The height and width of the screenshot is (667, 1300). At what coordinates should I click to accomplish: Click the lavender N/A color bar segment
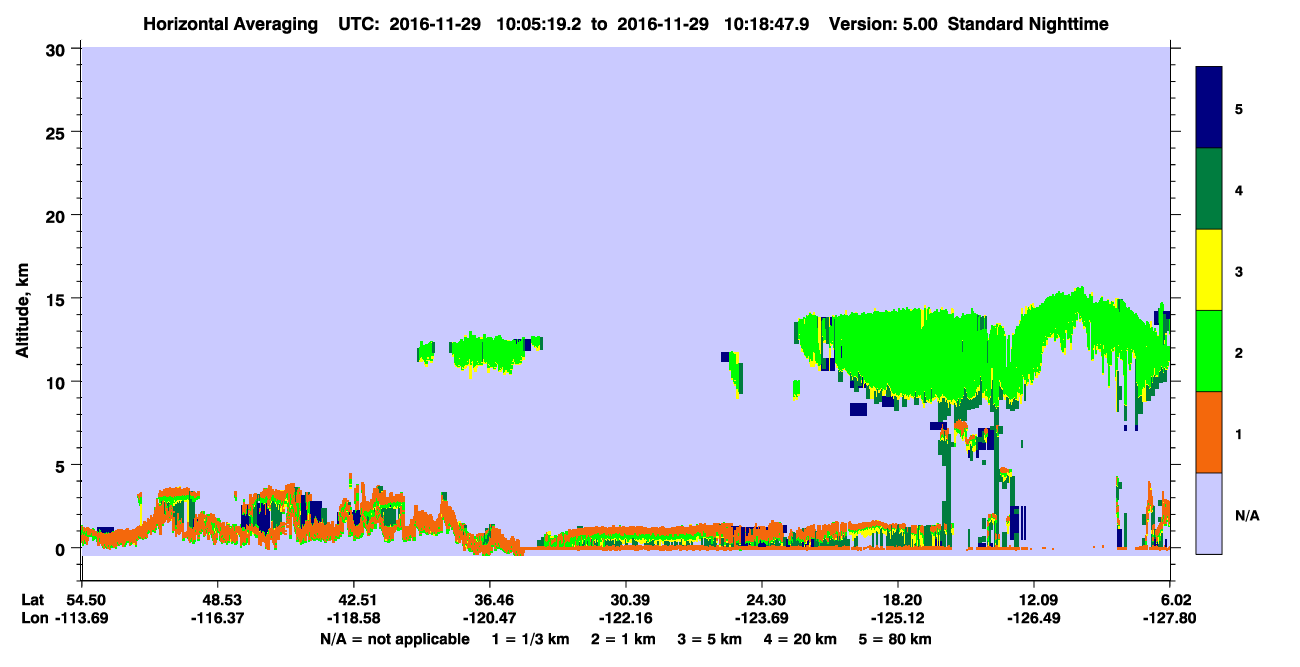[1209, 513]
